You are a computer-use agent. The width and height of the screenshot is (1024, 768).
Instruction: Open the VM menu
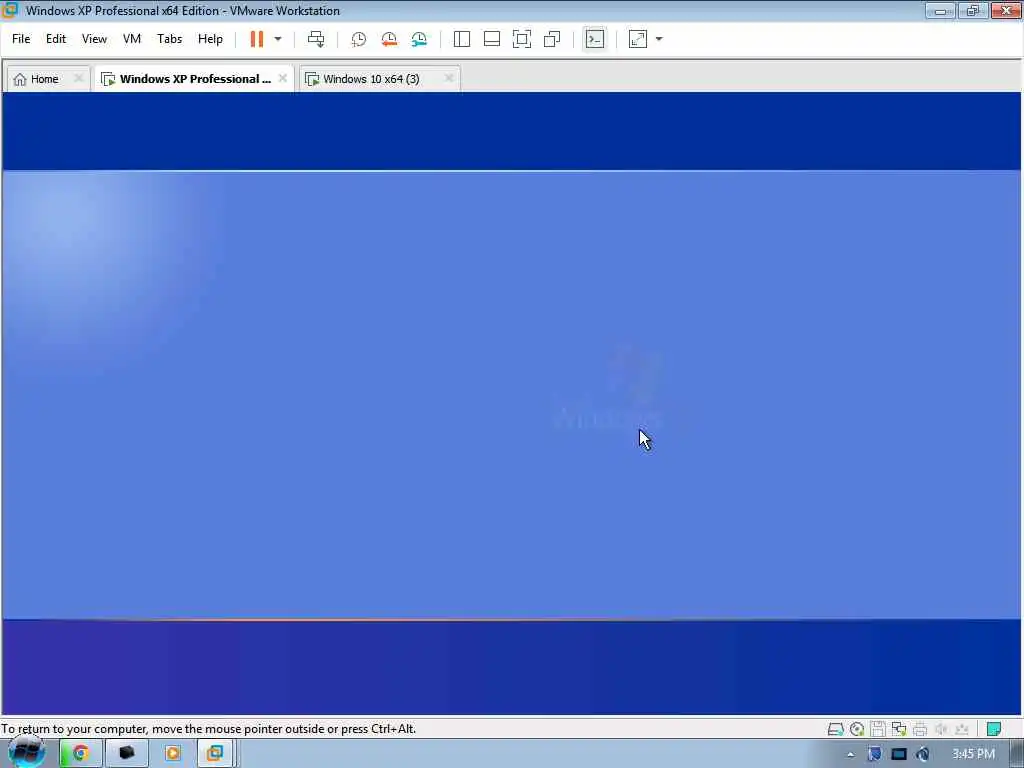point(132,39)
